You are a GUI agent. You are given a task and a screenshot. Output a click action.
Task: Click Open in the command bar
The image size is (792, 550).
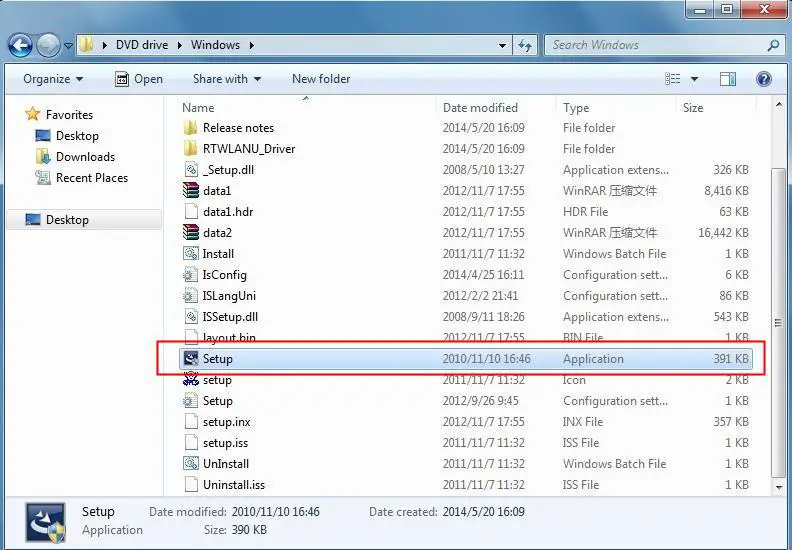coord(139,79)
